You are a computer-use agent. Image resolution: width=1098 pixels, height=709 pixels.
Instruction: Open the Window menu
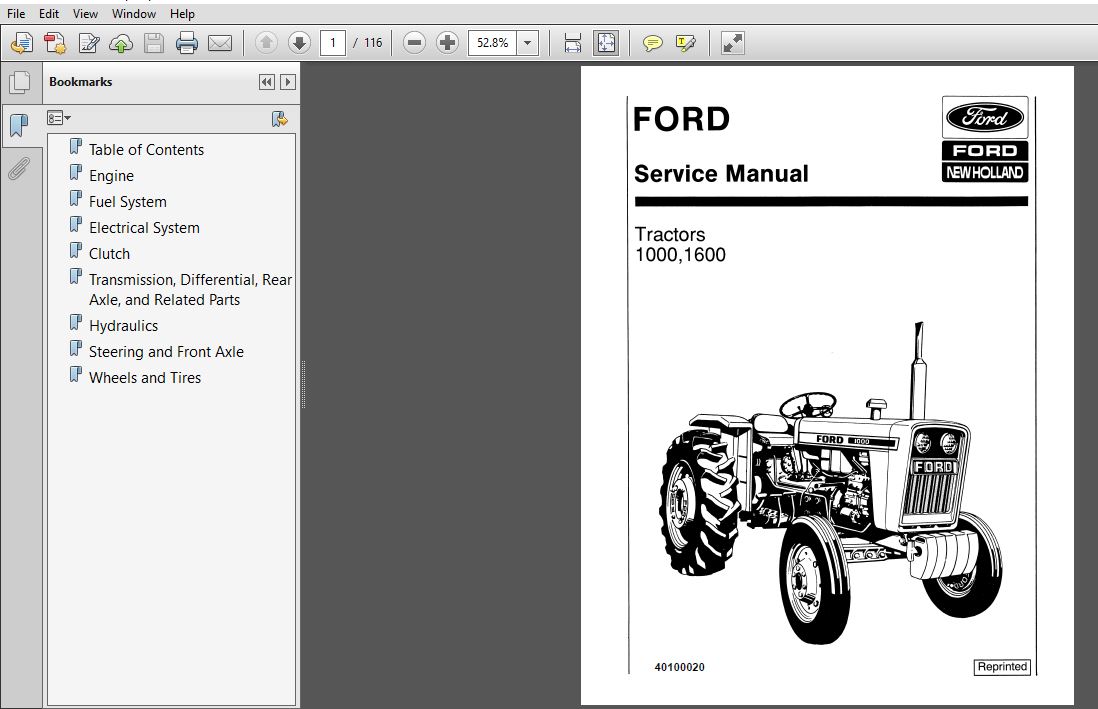[x=134, y=14]
